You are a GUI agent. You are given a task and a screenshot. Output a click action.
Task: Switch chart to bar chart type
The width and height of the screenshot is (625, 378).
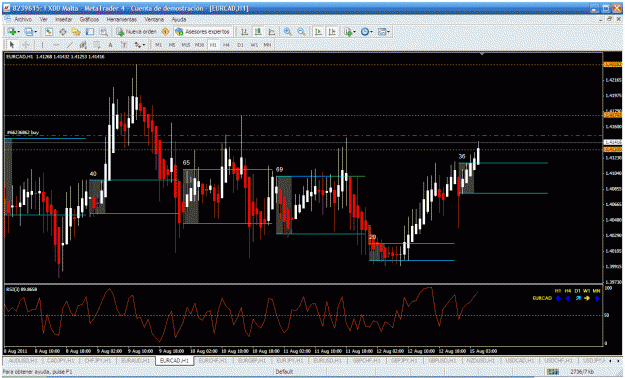(244, 32)
